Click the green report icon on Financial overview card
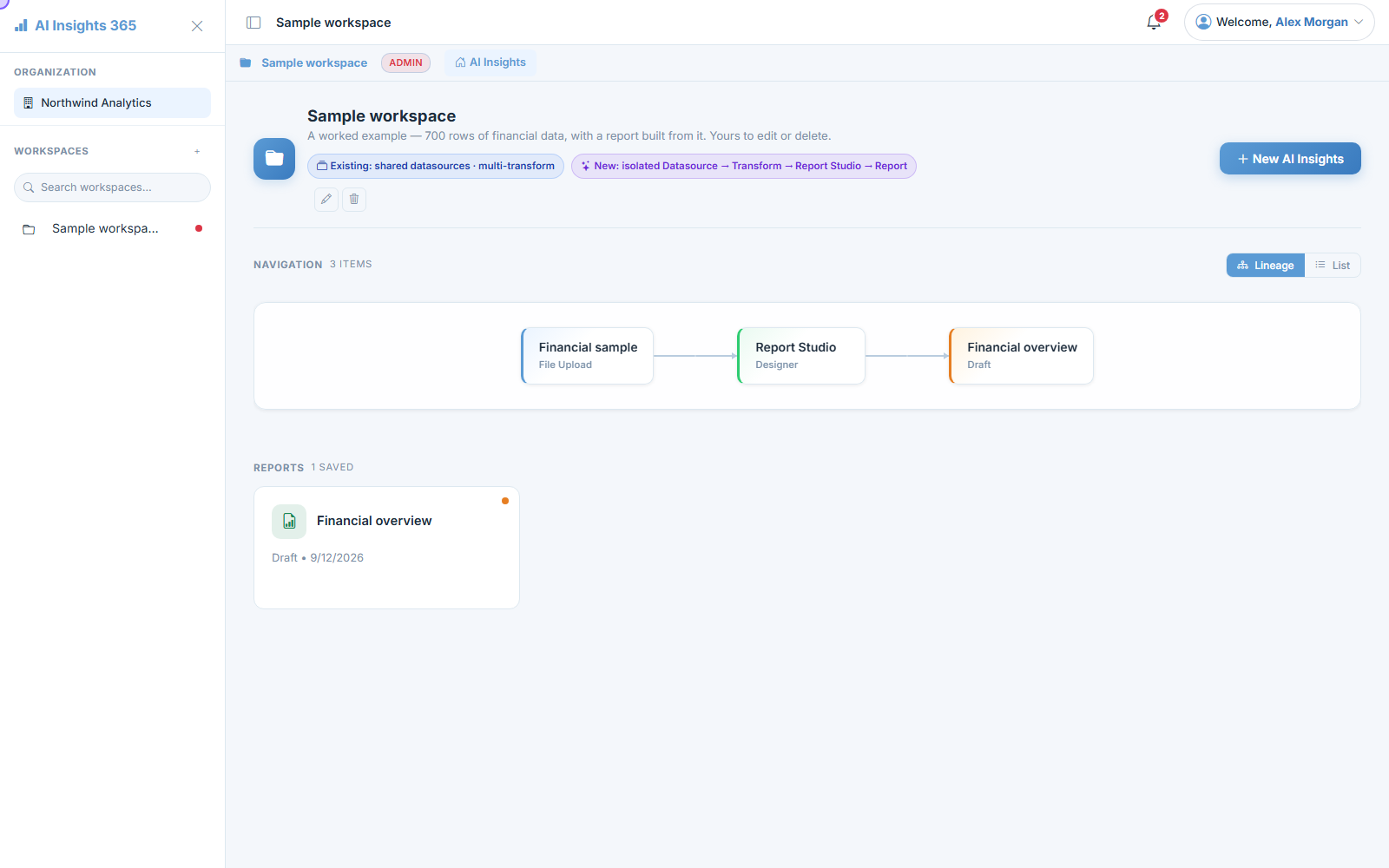Viewport: 1389px width, 868px height. [289, 522]
